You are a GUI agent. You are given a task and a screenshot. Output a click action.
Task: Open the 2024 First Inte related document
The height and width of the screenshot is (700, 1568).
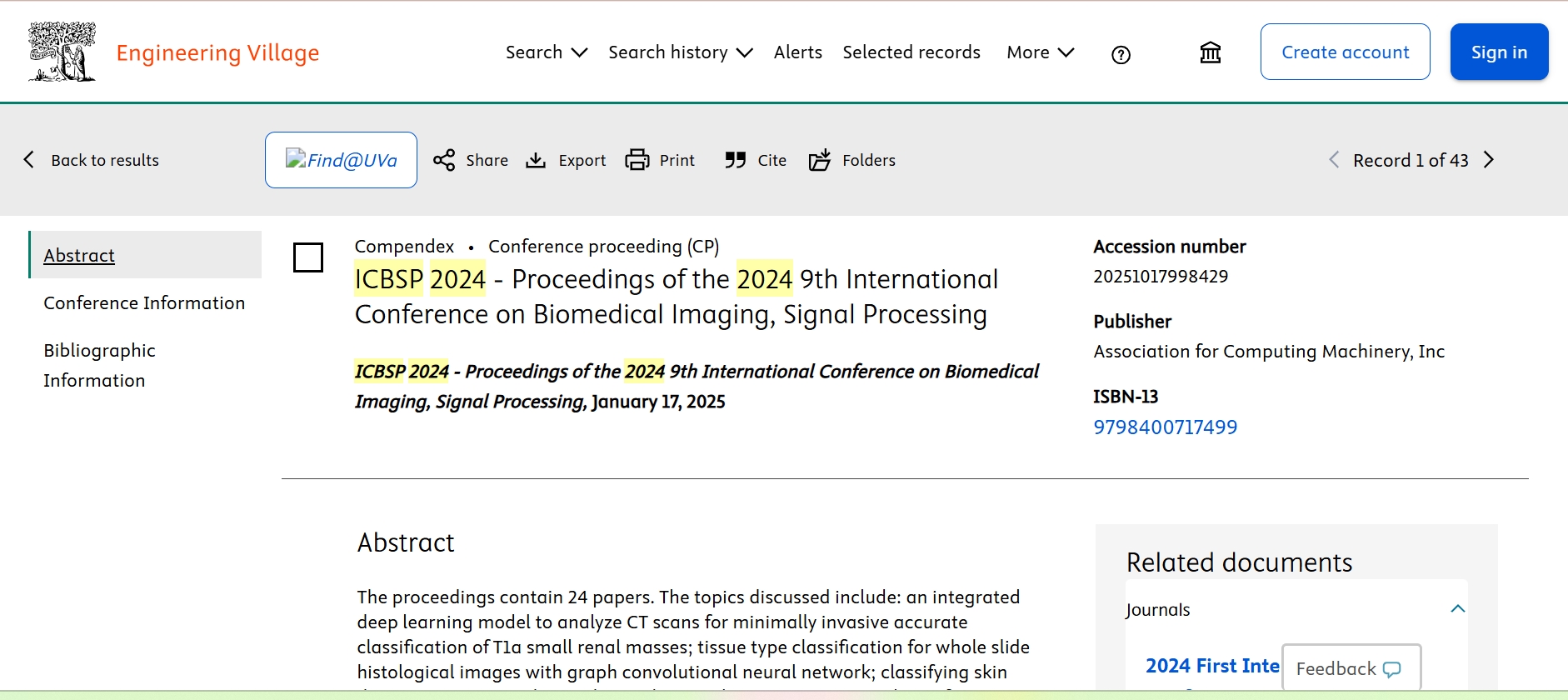tap(1212, 666)
